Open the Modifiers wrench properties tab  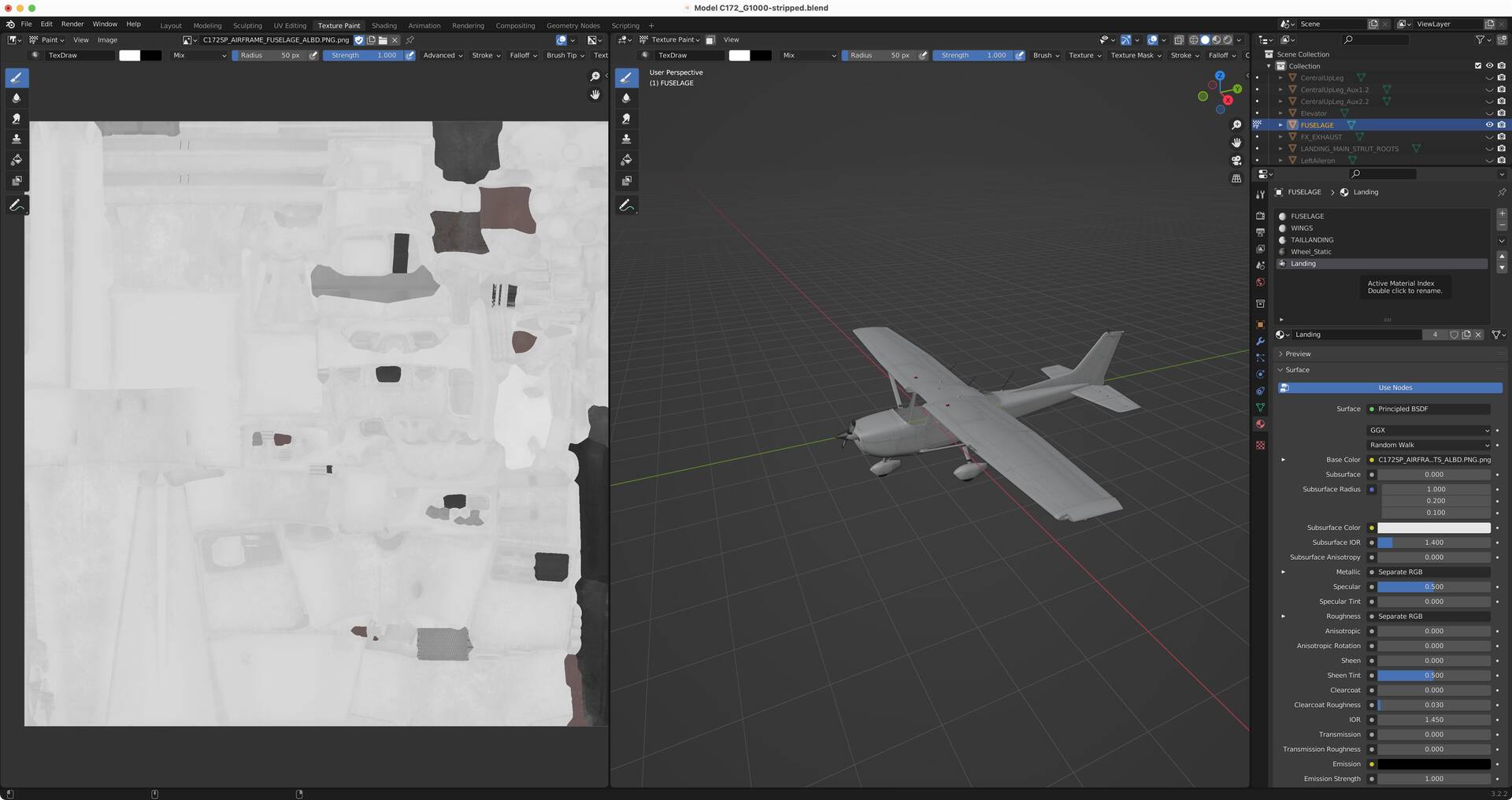tap(1260, 341)
